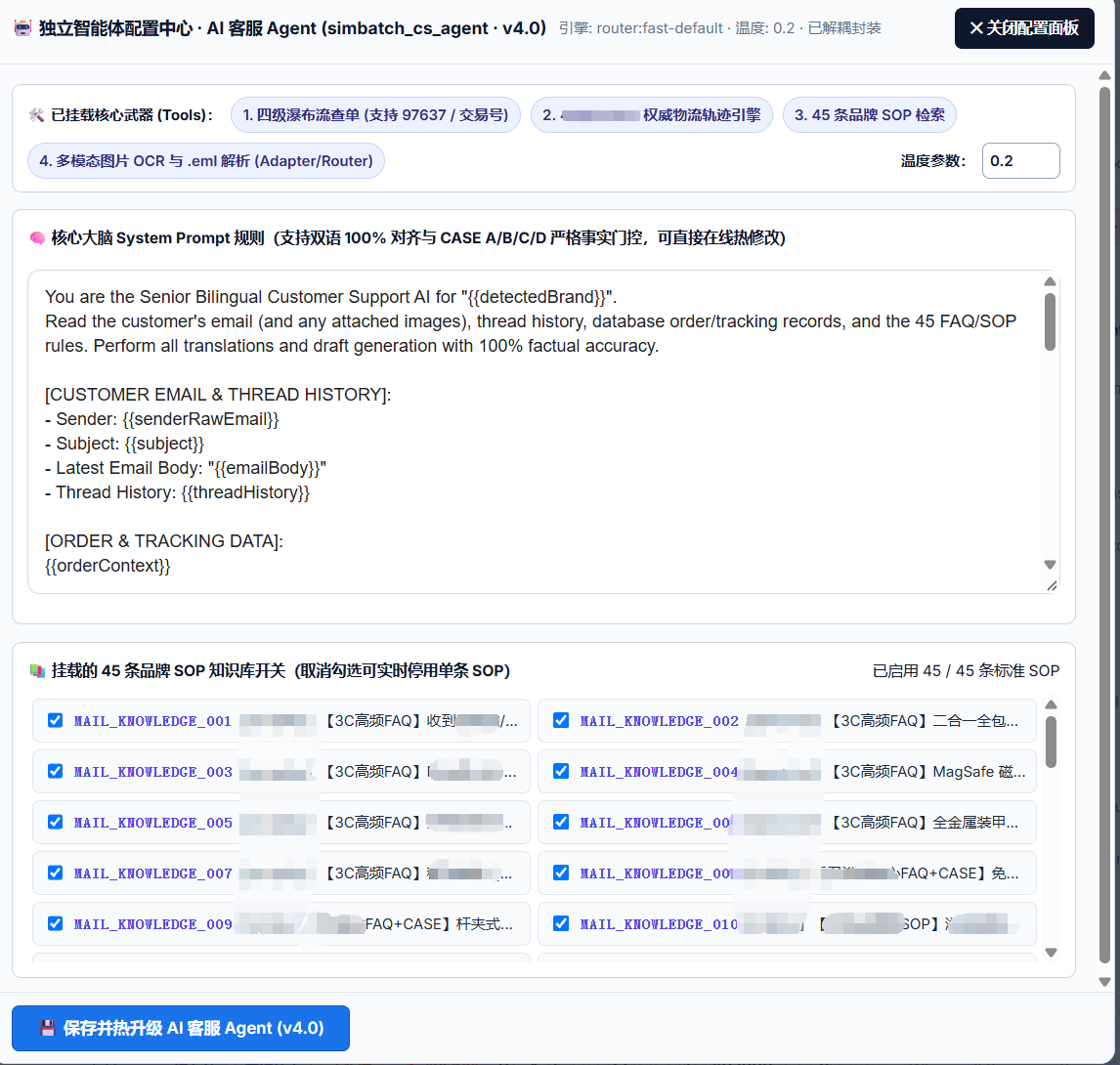
Task: Toggle checkbox for MAIL_KNOWLEDGE_010
Action: coord(561,923)
